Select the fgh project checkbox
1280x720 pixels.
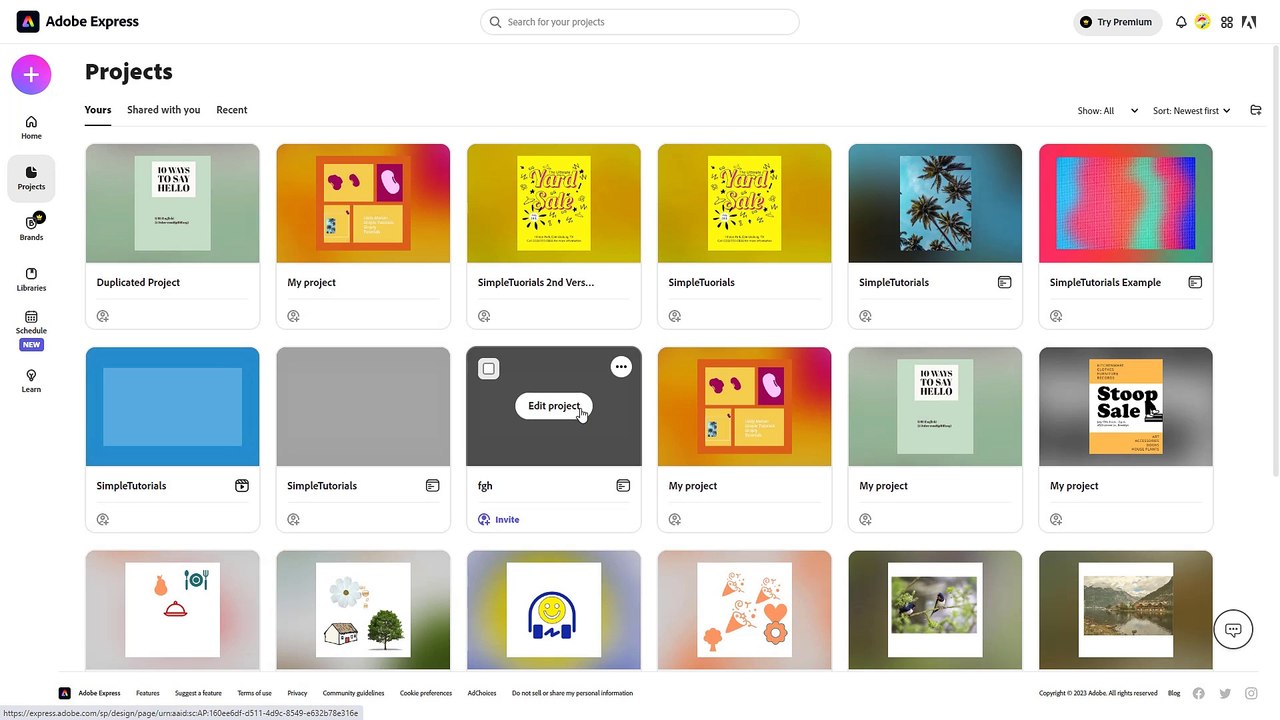coord(488,369)
